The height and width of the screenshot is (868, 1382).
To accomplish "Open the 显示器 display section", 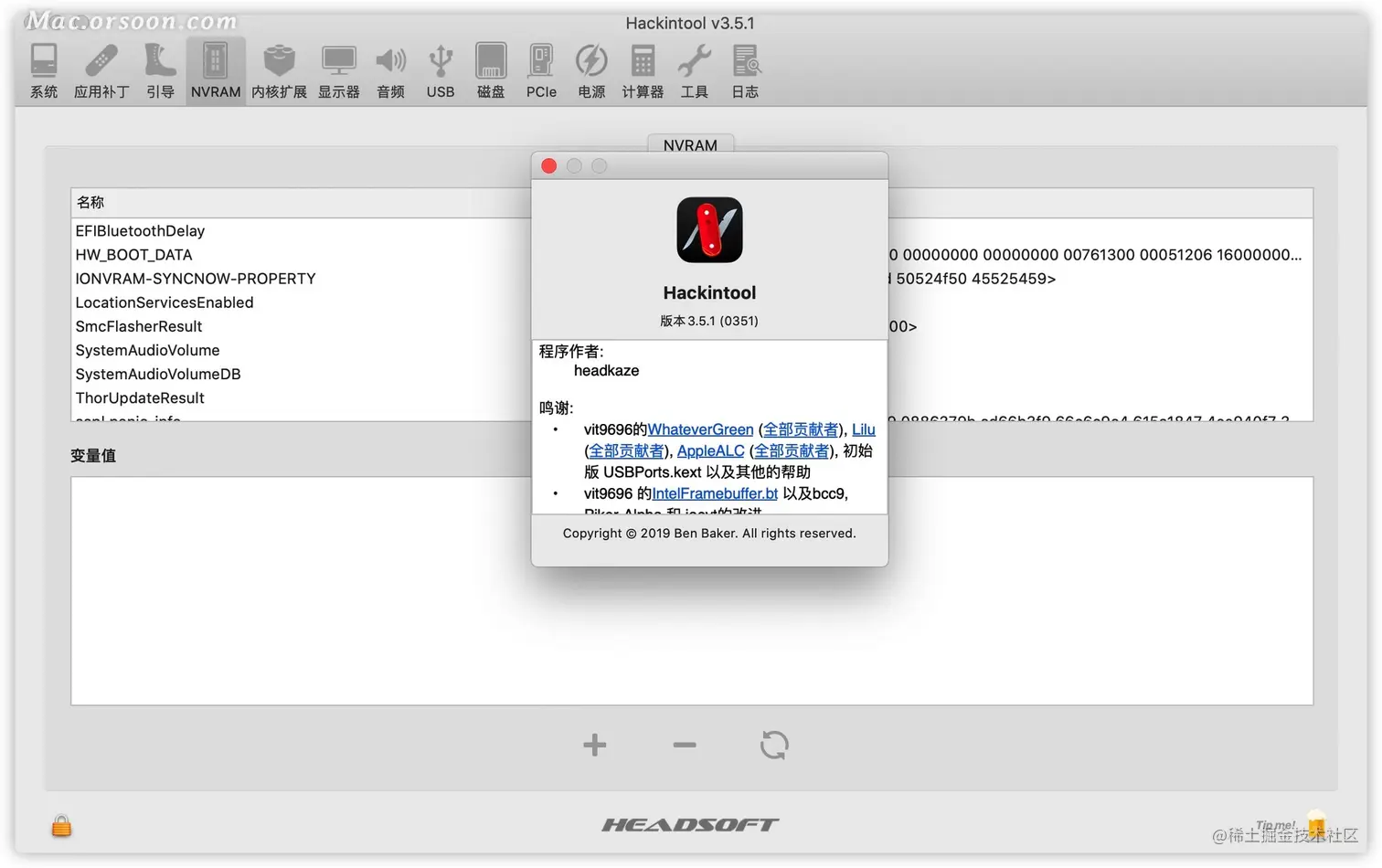I will coord(339,70).
